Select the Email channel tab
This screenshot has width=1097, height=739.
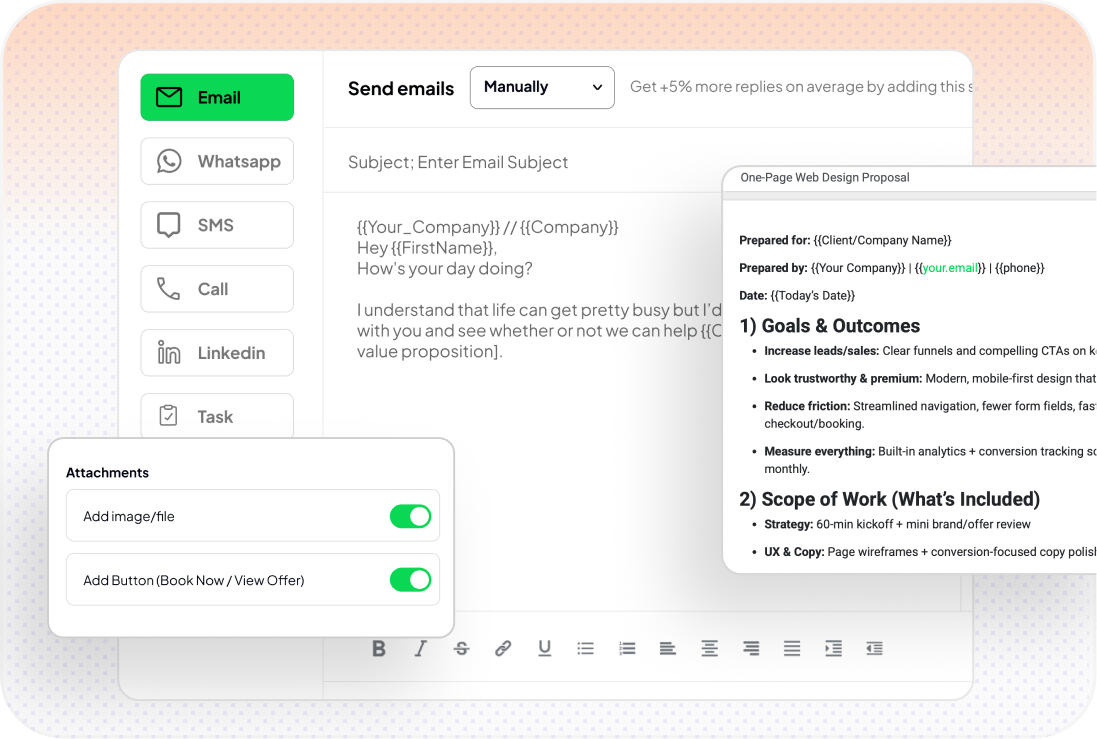pos(217,97)
